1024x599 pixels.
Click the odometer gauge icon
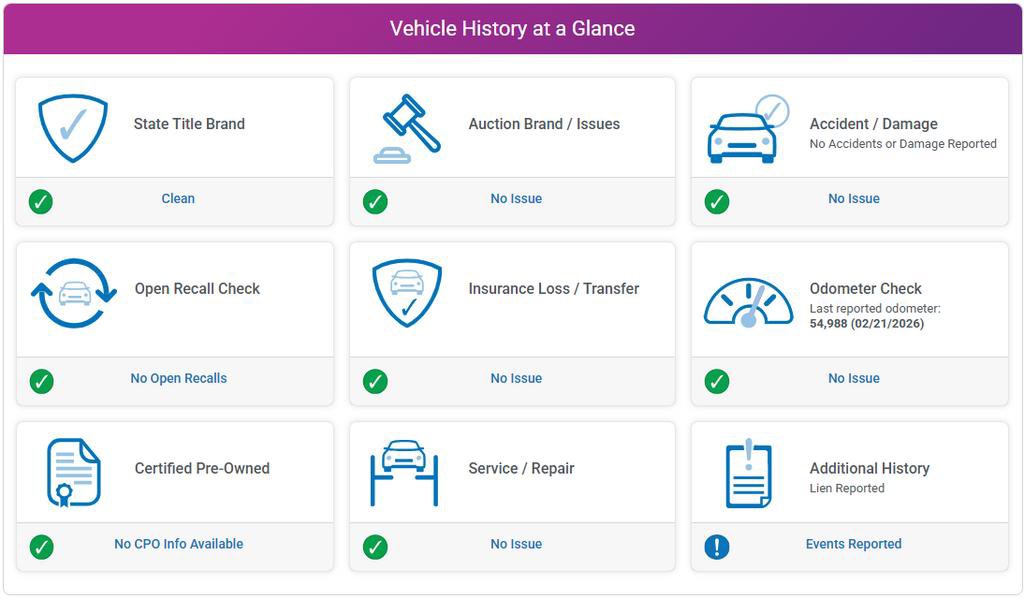point(748,303)
